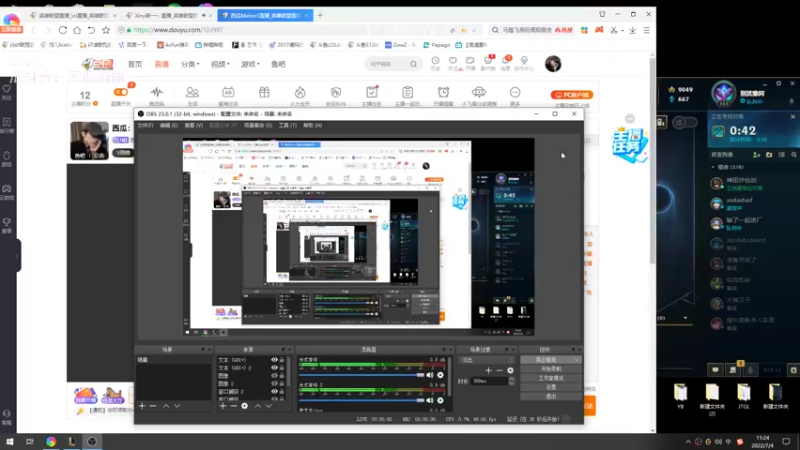Open source properties with the gear icon
The image size is (800, 450).
click(x=245, y=406)
